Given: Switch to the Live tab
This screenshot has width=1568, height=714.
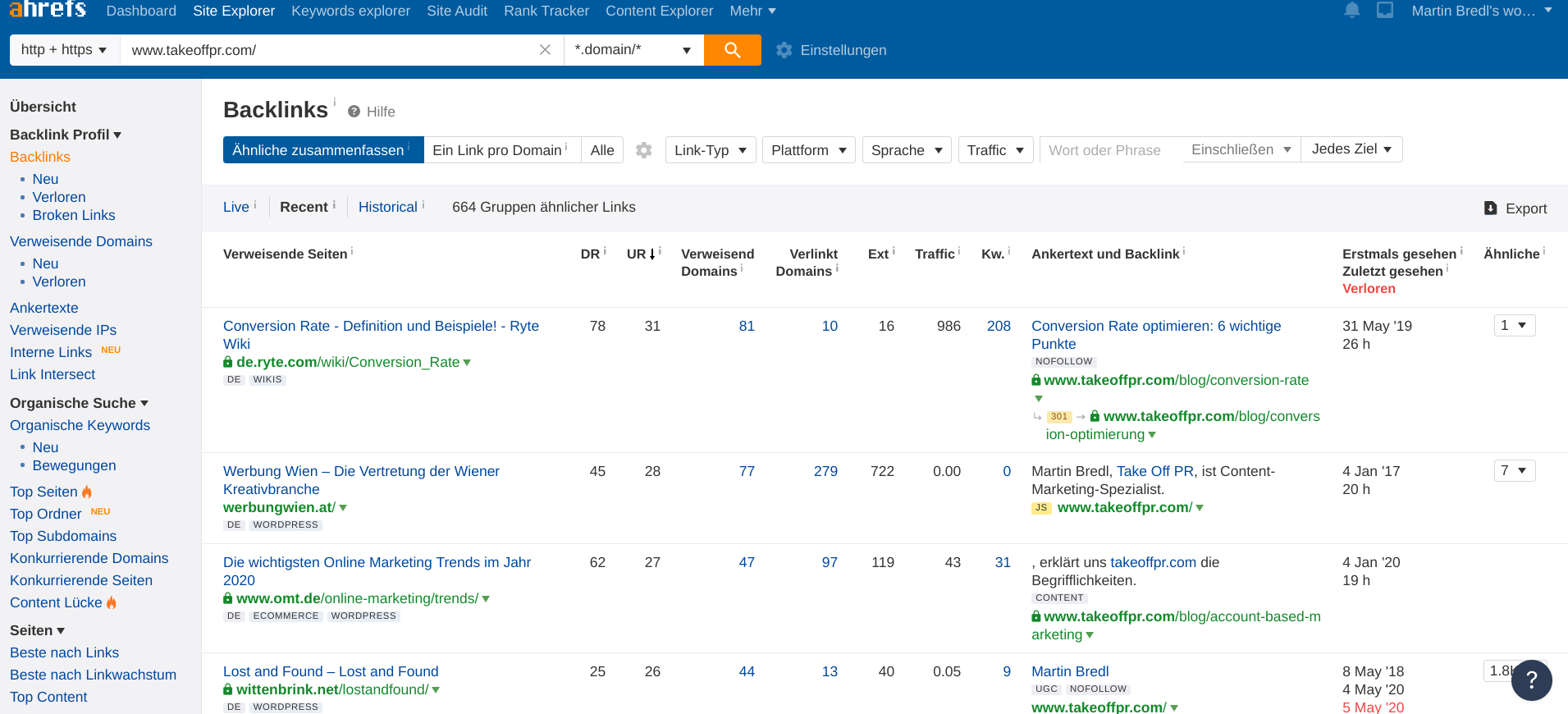Looking at the screenshot, I should (x=236, y=207).
